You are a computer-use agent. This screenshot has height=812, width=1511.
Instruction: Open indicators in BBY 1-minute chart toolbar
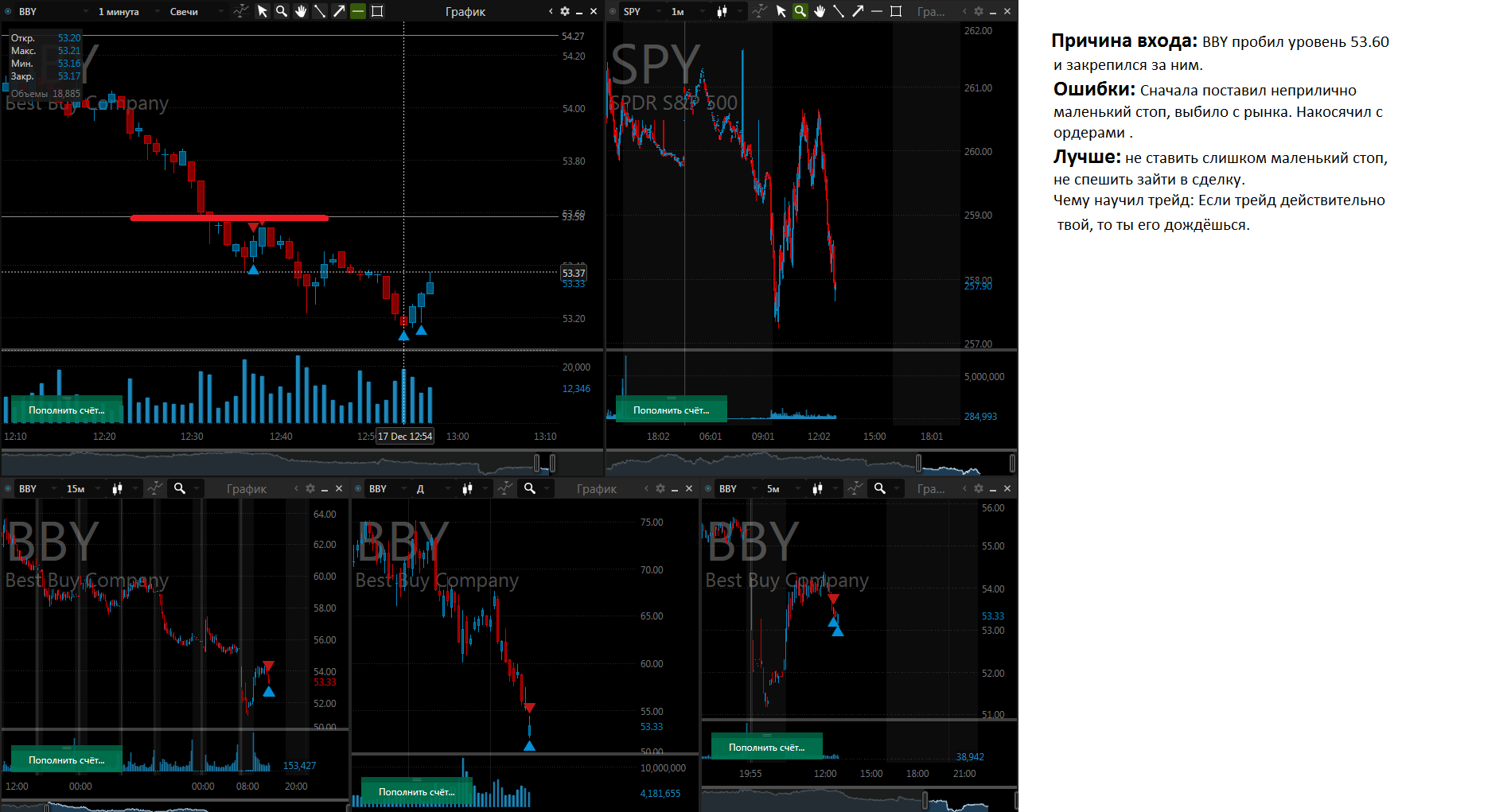point(240,11)
